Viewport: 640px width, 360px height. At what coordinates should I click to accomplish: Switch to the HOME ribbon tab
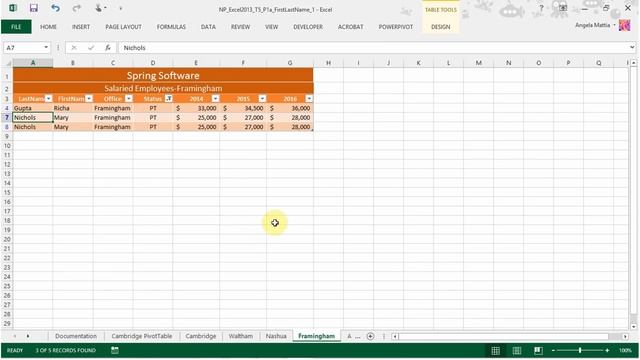pyautogui.click(x=48, y=27)
